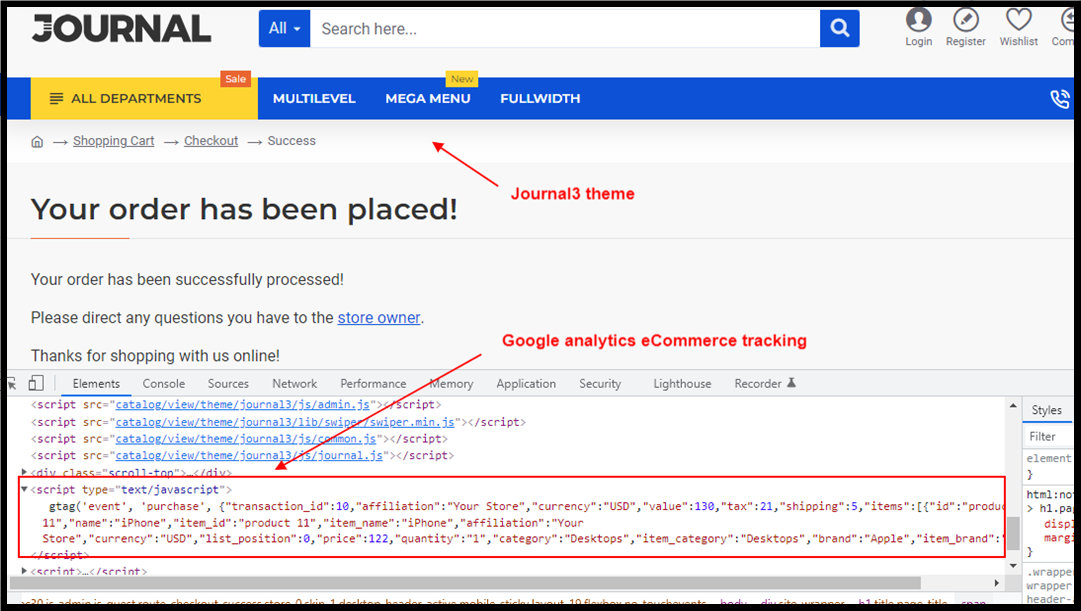Collapse the text/javascript script node
The width and height of the screenshot is (1081, 611).
coord(25,490)
